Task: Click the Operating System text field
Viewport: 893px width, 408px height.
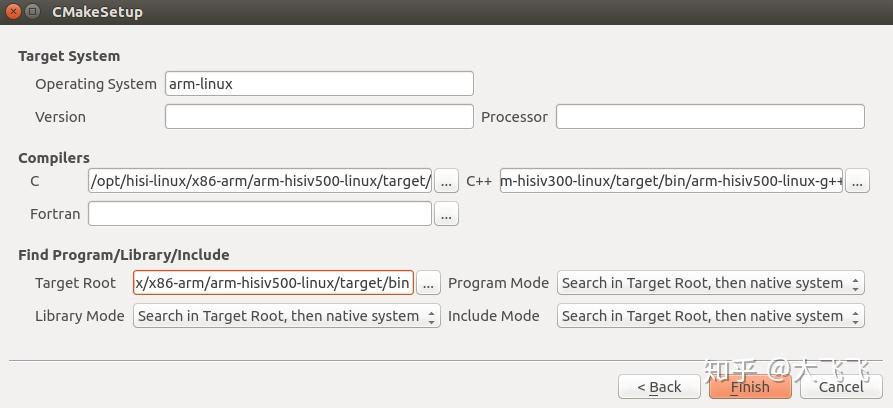Action: click(319, 84)
